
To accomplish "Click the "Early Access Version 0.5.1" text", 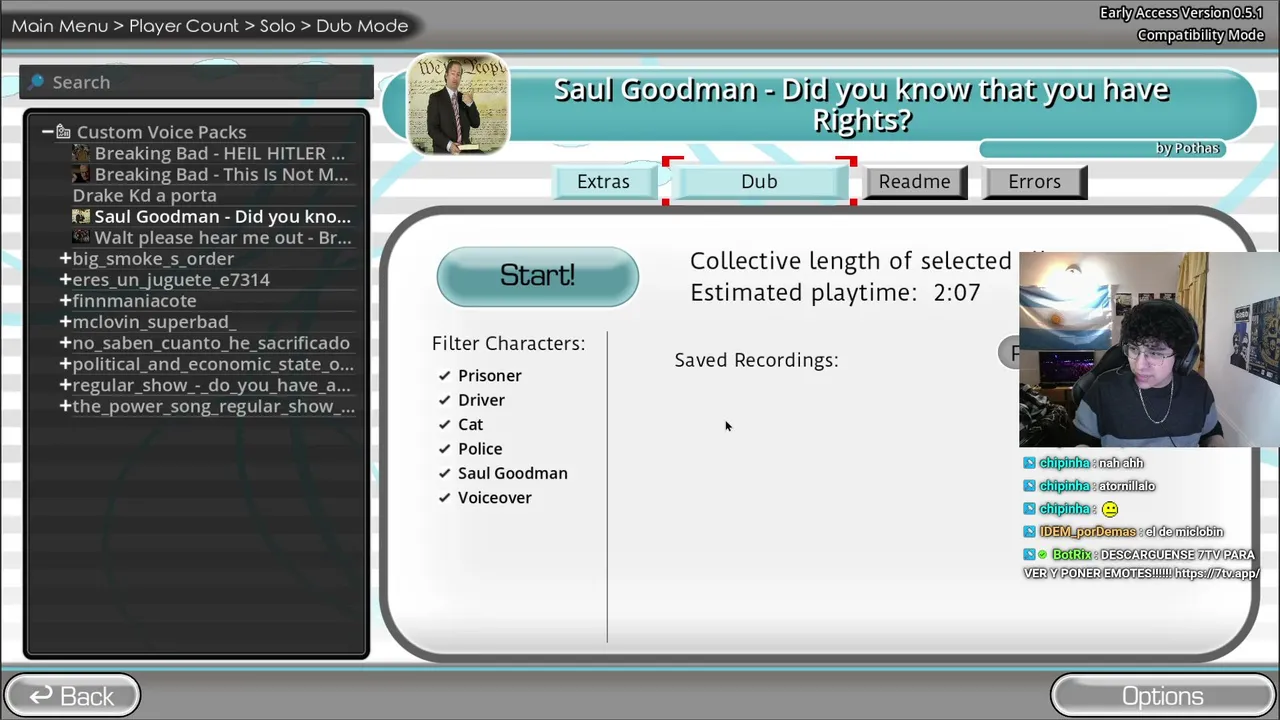I will (x=1182, y=13).
